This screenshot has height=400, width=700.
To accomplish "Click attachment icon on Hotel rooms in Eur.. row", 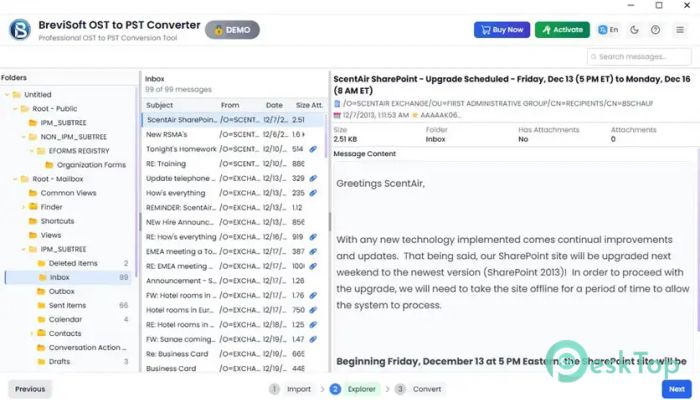I will click(x=313, y=310).
